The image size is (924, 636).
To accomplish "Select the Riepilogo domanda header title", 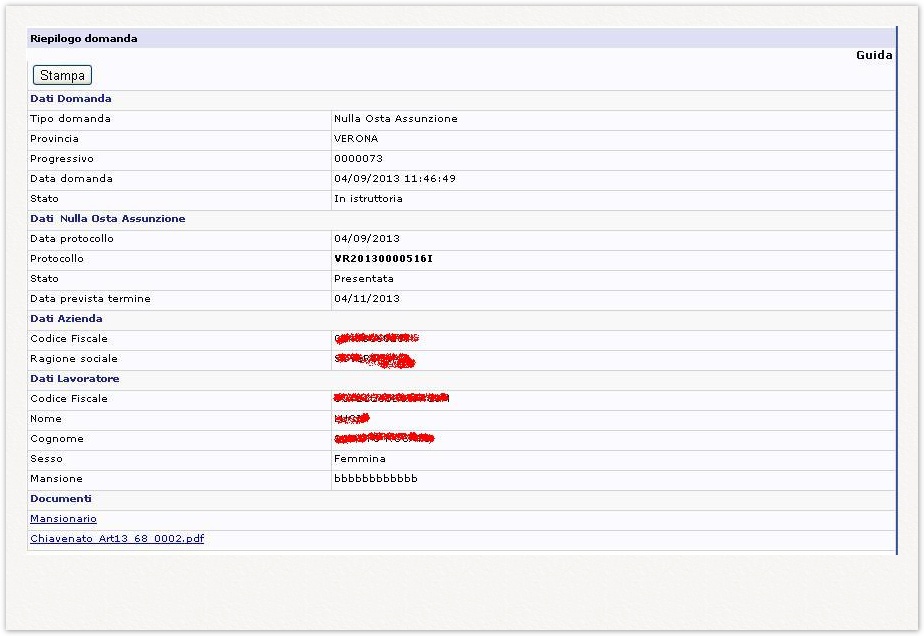I will tap(83, 39).
